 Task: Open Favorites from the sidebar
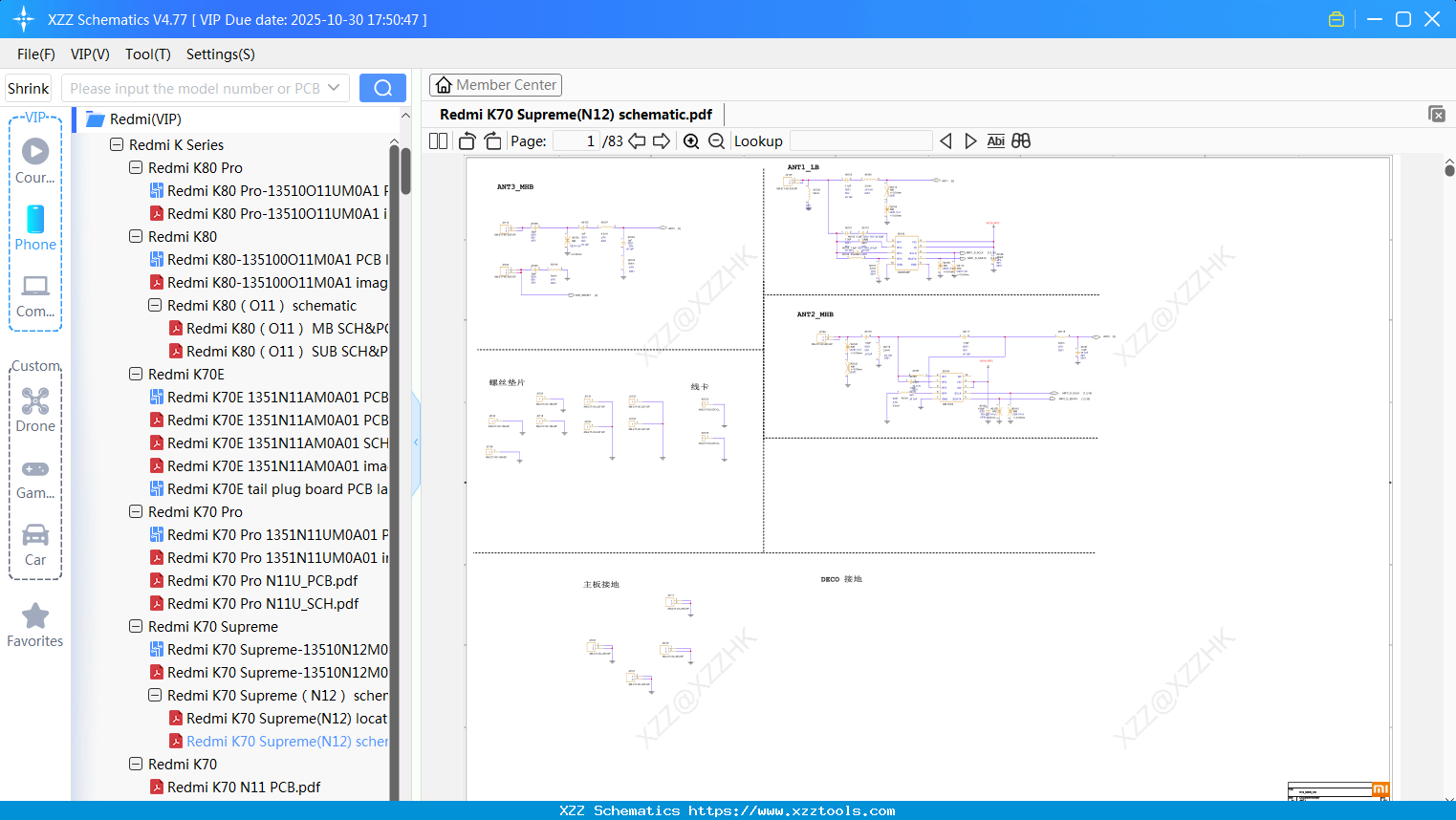tap(35, 625)
